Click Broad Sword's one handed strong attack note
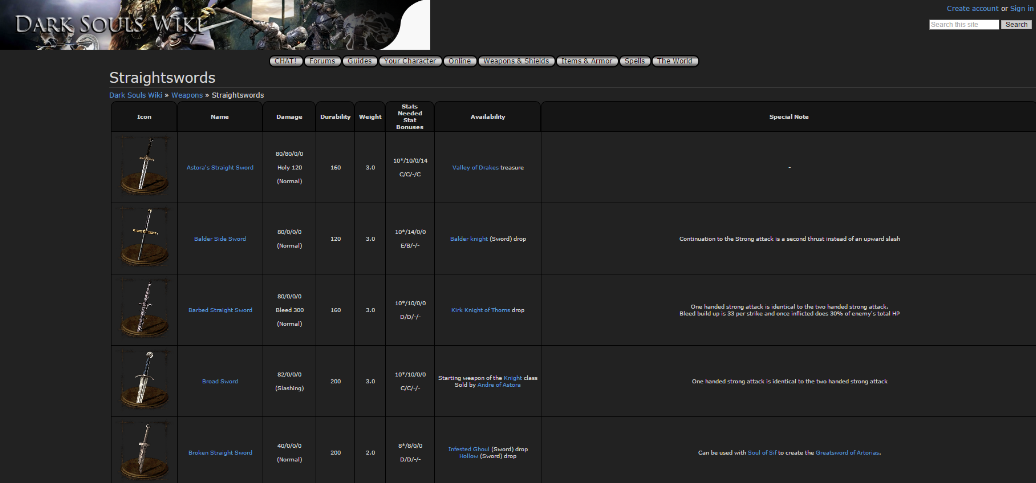The width and height of the screenshot is (1036, 483). [789, 382]
